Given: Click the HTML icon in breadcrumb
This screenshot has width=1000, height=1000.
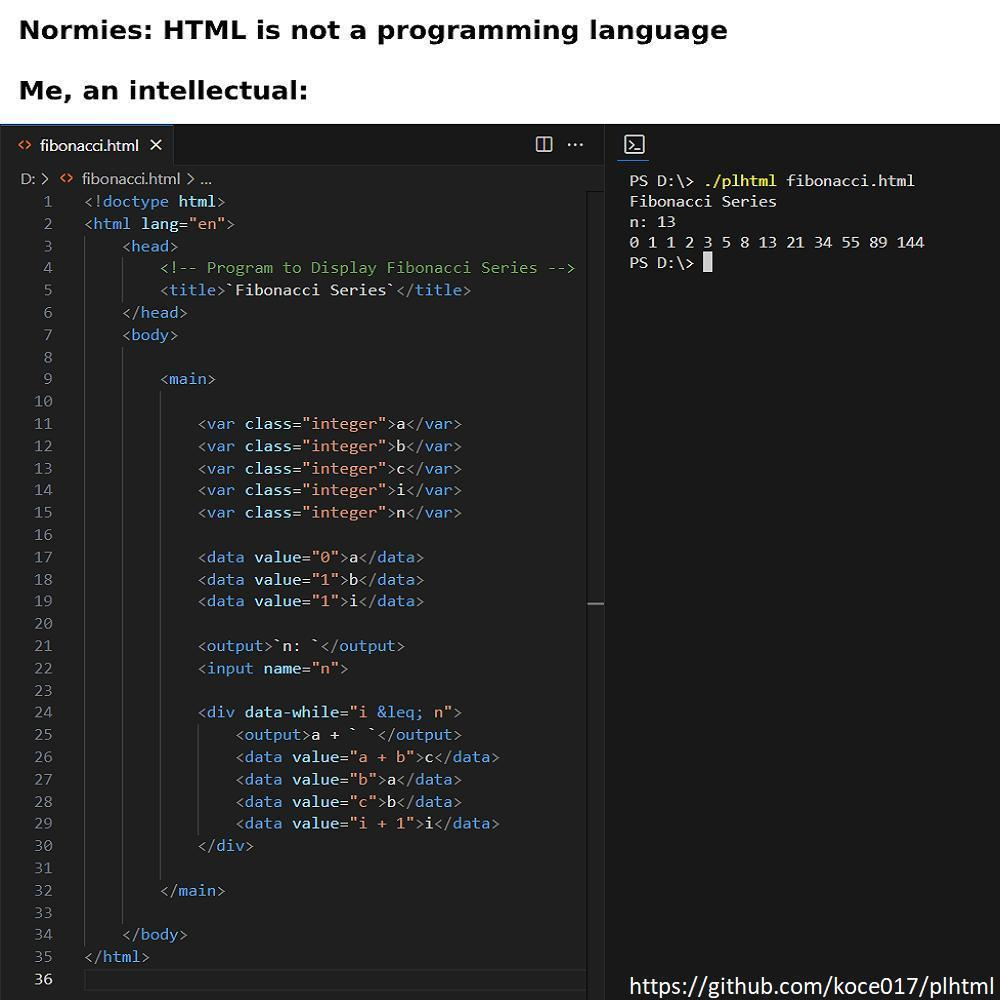Looking at the screenshot, I should [66, 179].
